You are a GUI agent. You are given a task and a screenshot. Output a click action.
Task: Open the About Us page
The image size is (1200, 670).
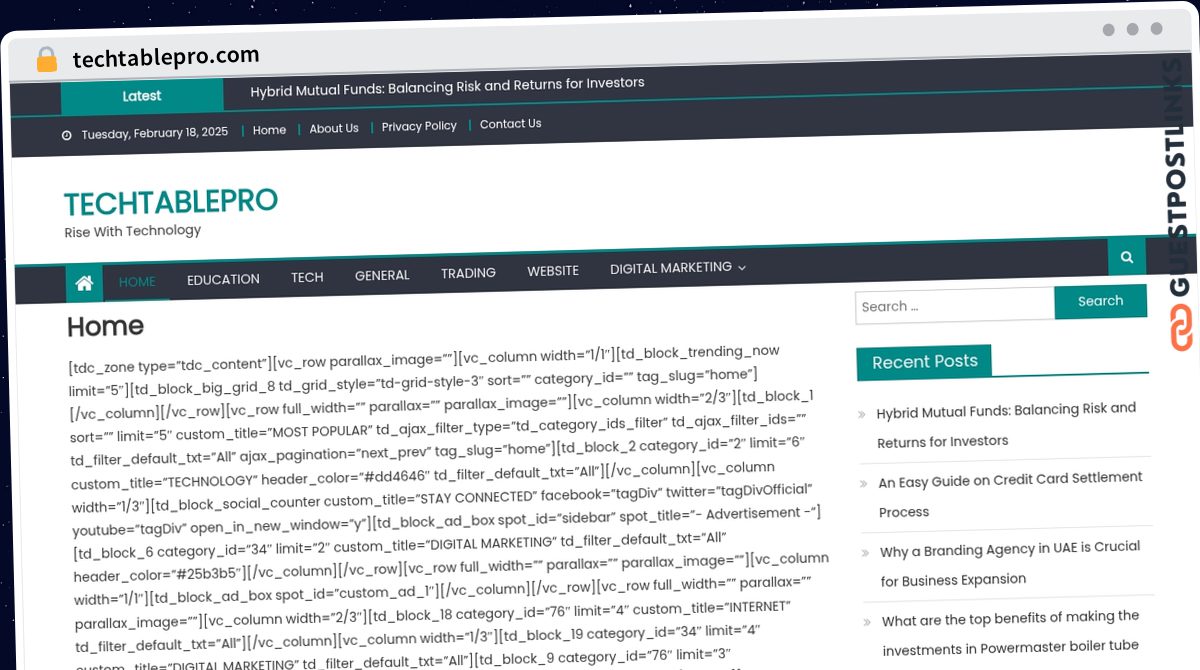pos(334,128)
